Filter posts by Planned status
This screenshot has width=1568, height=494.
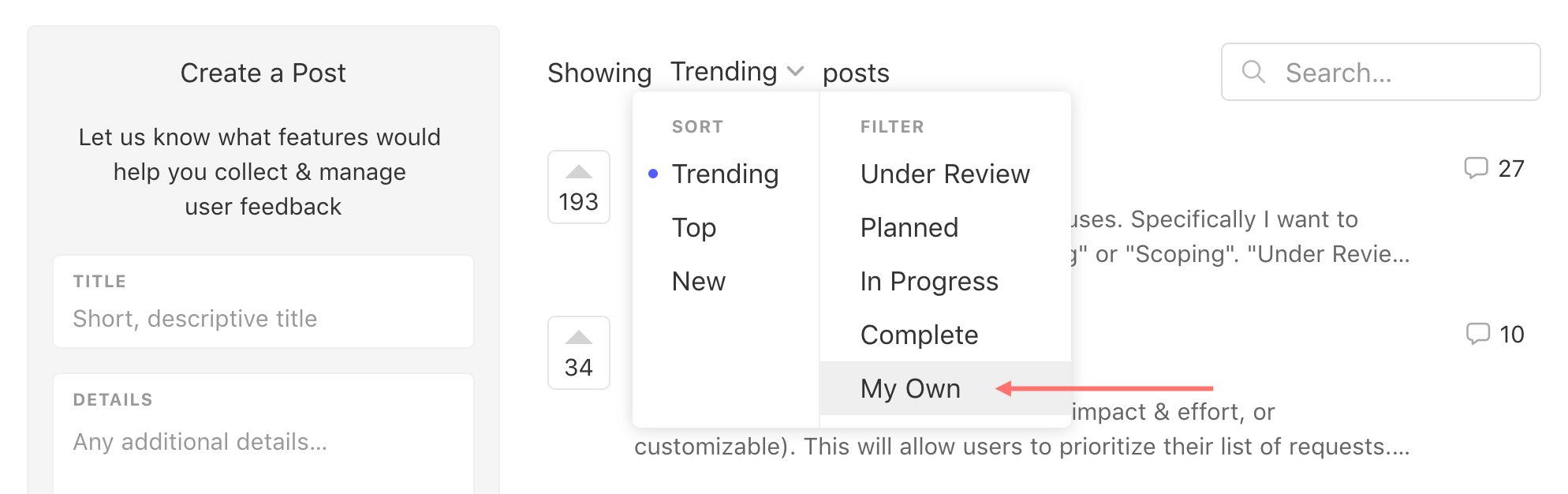pyautogui.click(x=909, y=227)
